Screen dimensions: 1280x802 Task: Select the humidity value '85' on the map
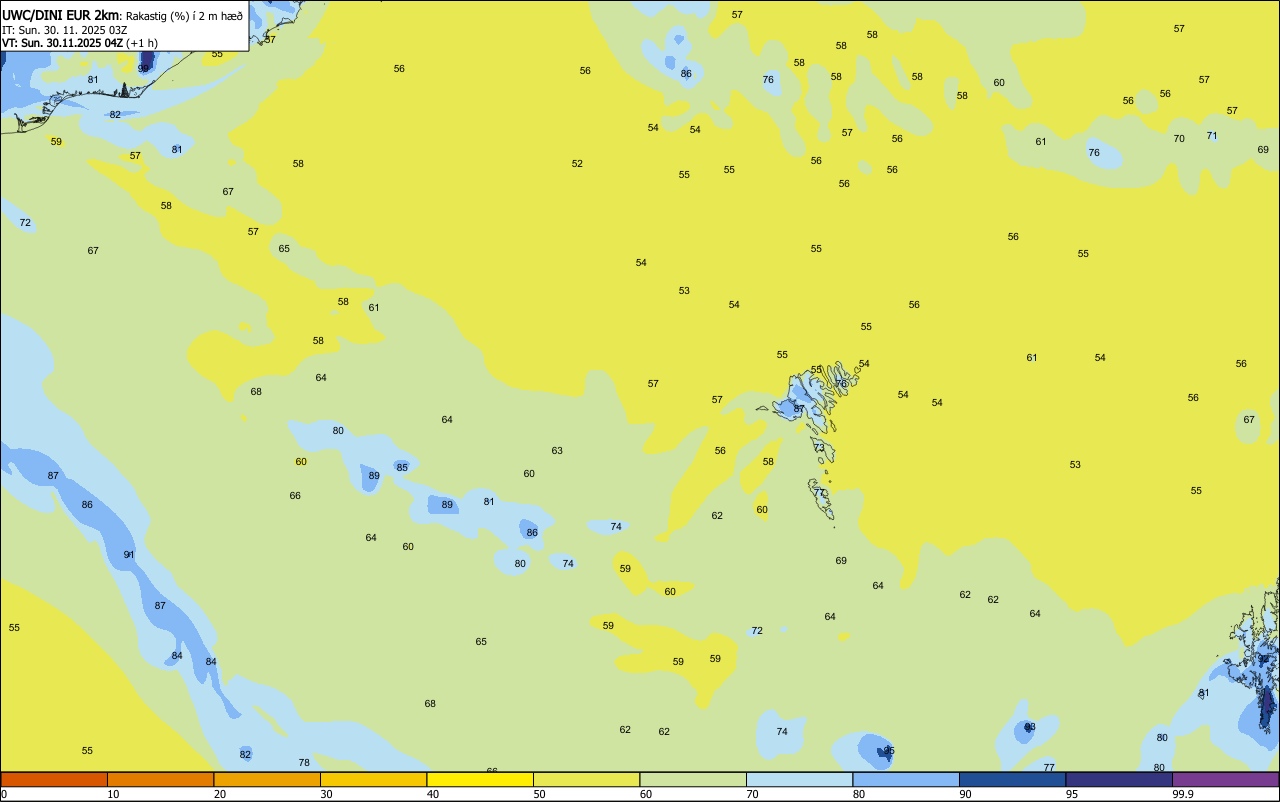click(x=402, y=468)
